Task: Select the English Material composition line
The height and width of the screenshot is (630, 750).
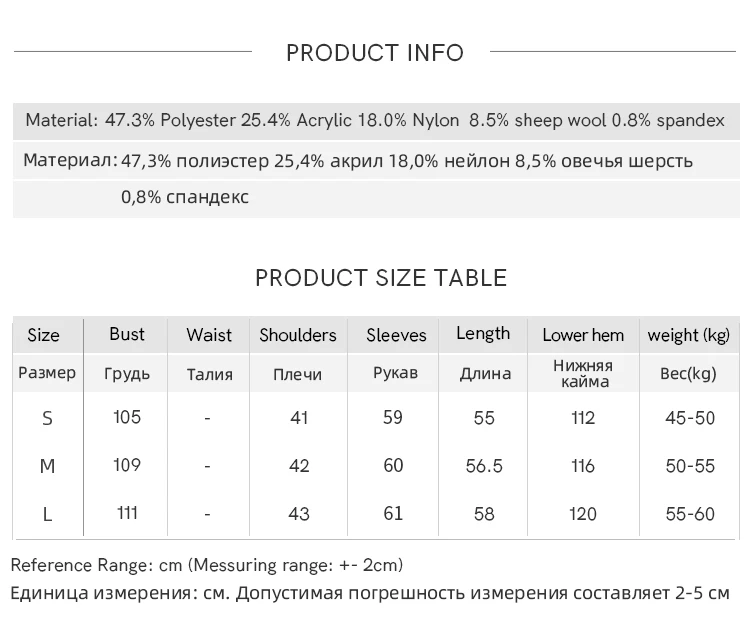Action: (375, 120)
